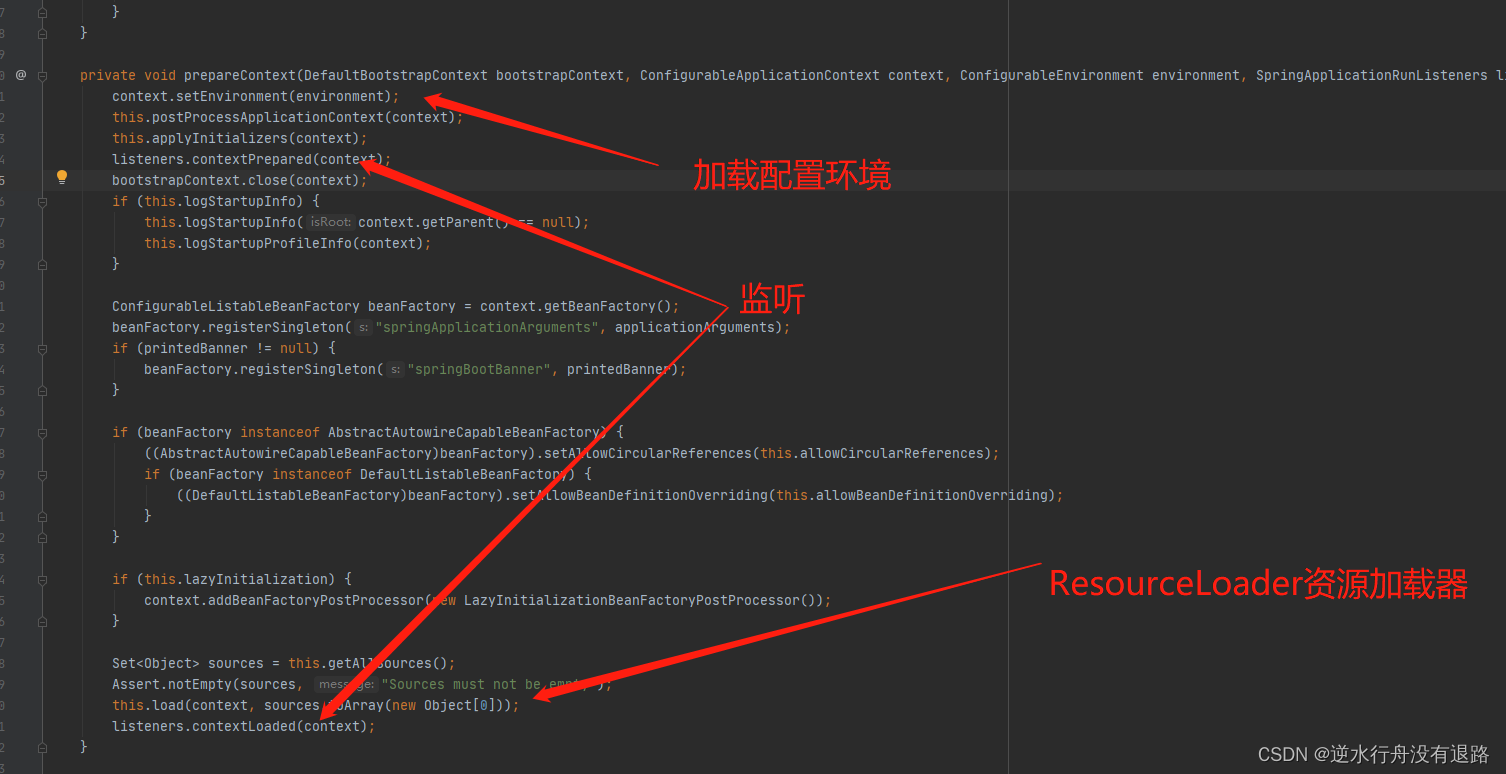
Task: Click fold end marker after logStartupProfileInfo line
Action: pyautogui.click(x=42, y=264)
